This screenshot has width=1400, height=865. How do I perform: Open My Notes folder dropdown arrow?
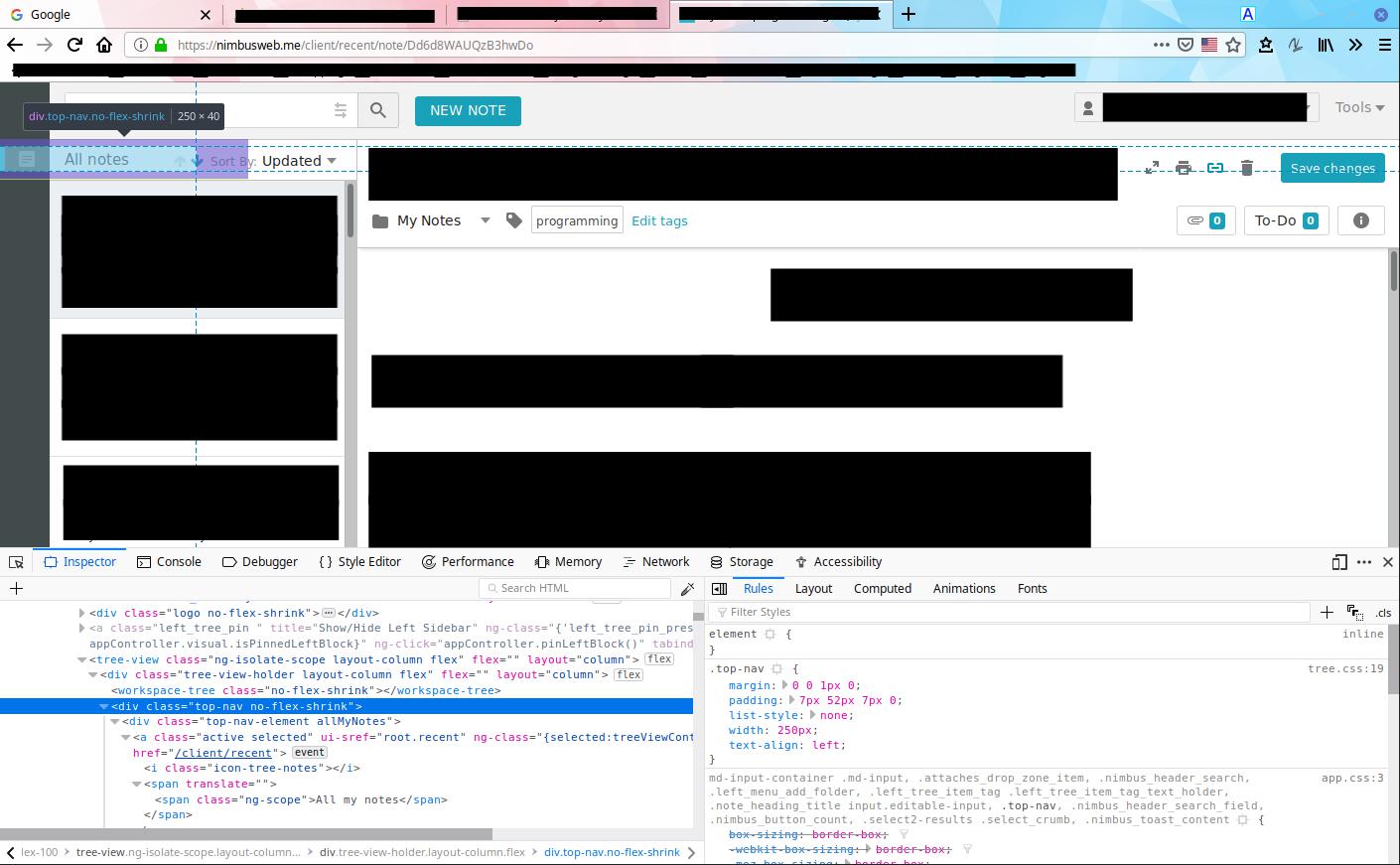pyautogui.click(x=486, y=220)
